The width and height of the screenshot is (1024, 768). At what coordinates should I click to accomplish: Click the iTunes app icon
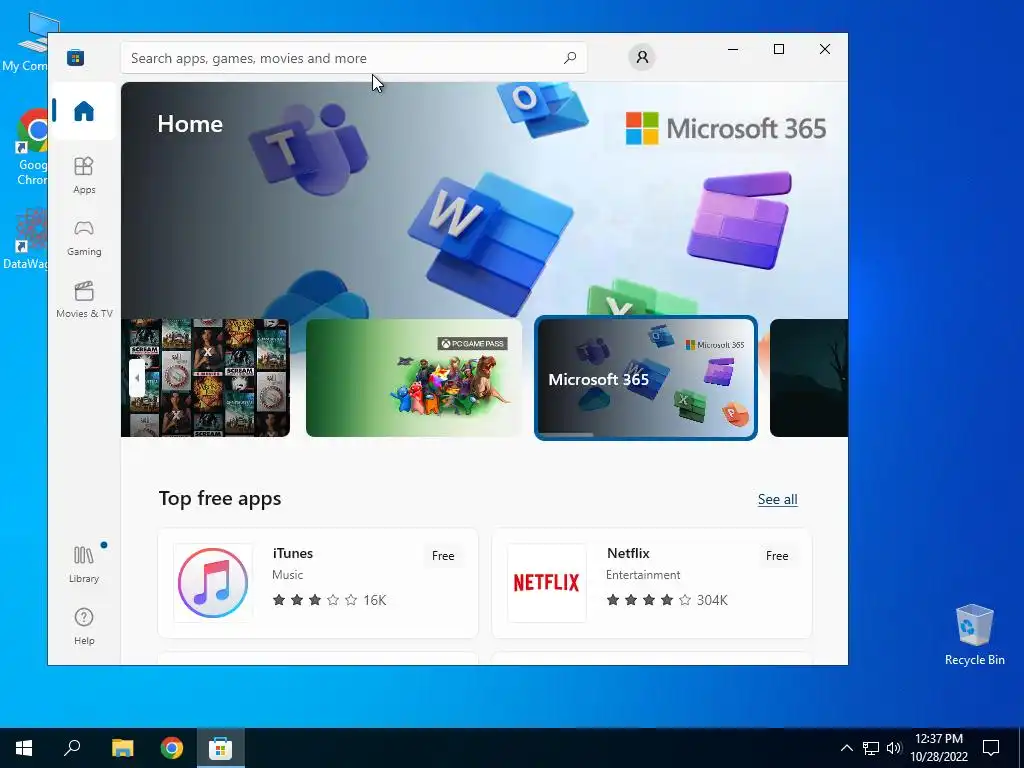click(x=213, y=583)
